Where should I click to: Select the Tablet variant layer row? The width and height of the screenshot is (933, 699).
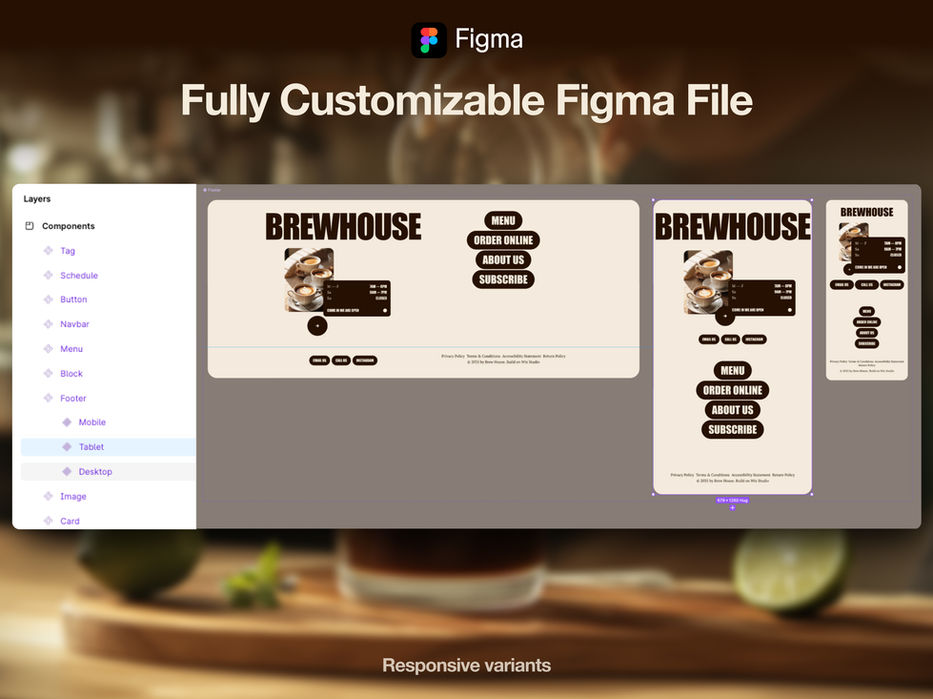pyautogui.click(x=108, y=447)
